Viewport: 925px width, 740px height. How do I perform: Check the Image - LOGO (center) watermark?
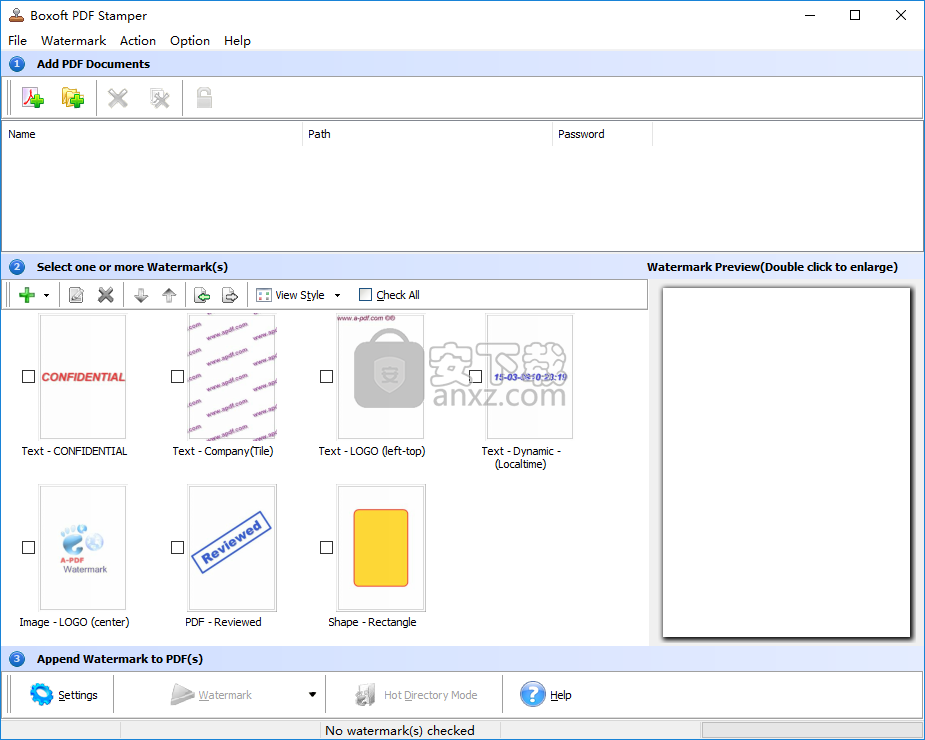coord(28,548)
